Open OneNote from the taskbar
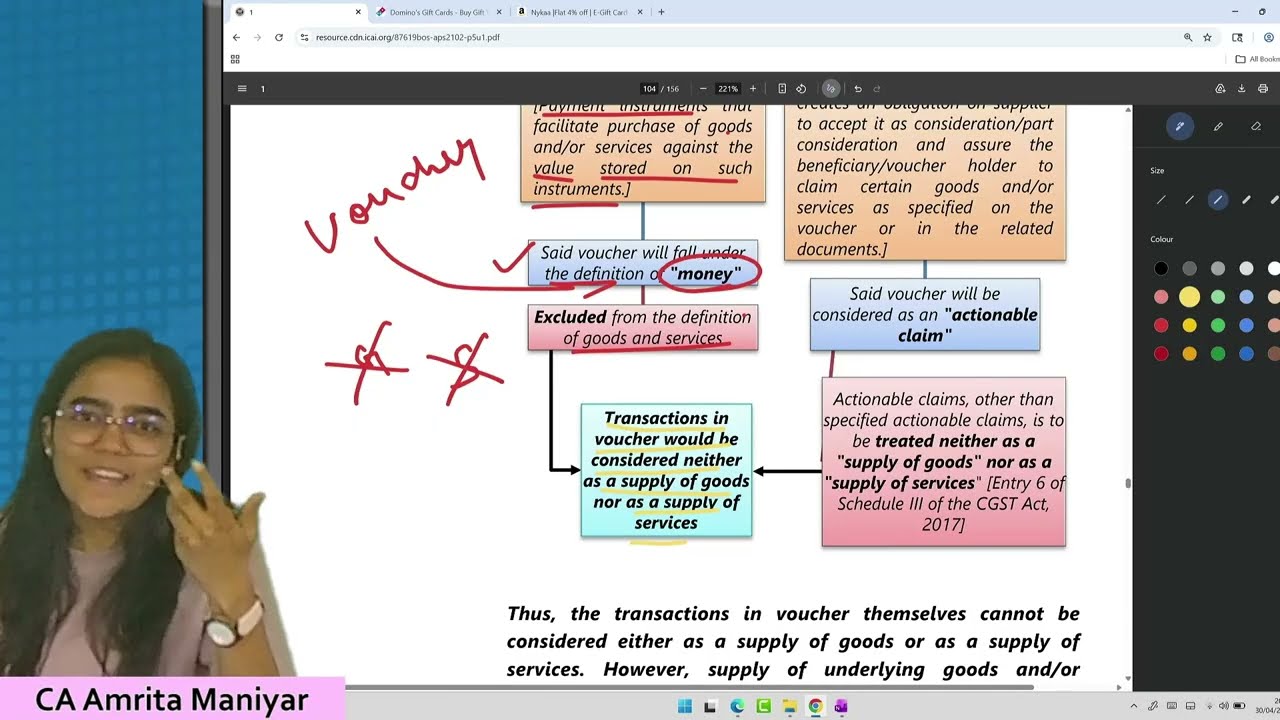This screenshot has width=1280, height=720. pos(841,706)
